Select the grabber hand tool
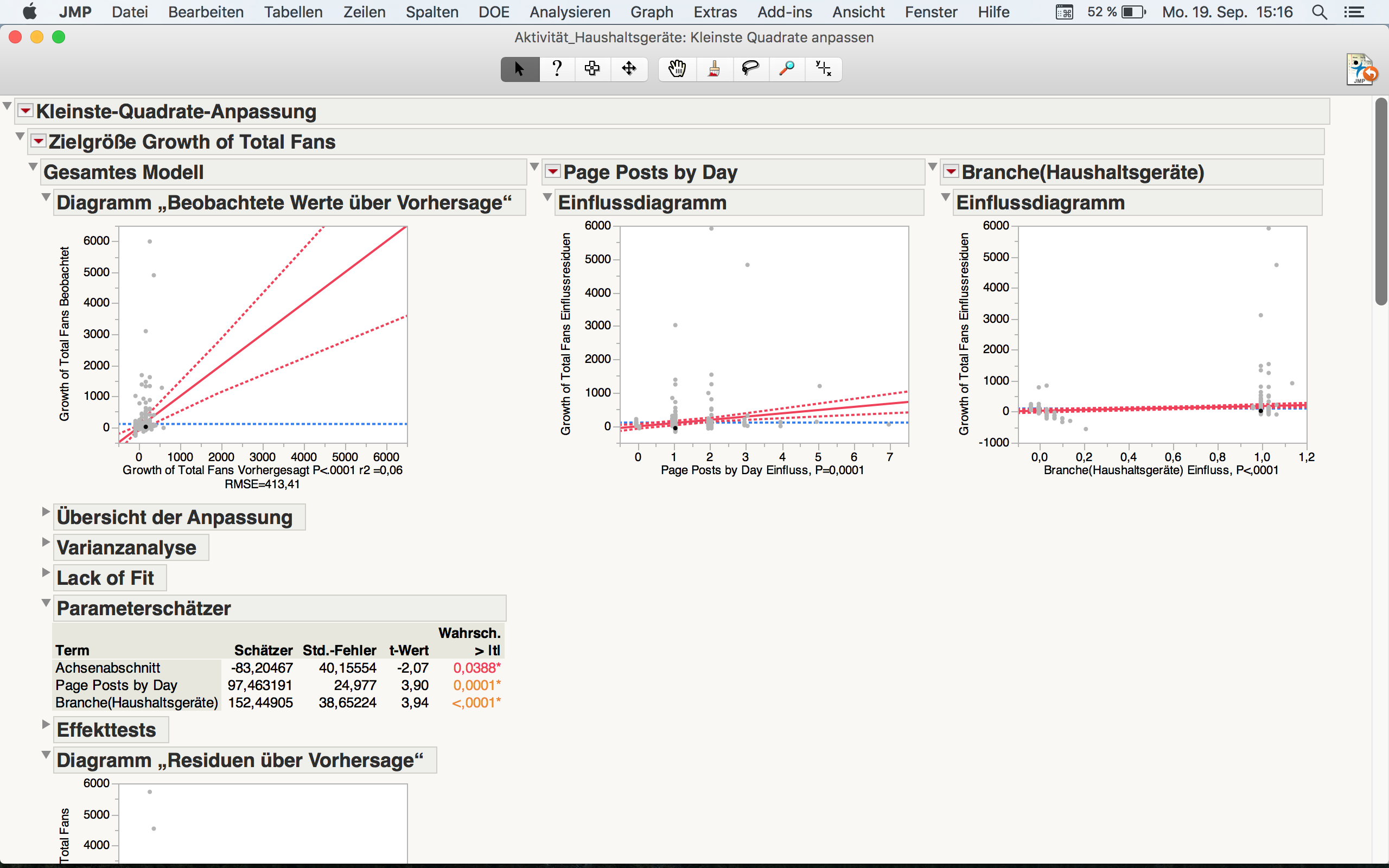 (677, 69)
